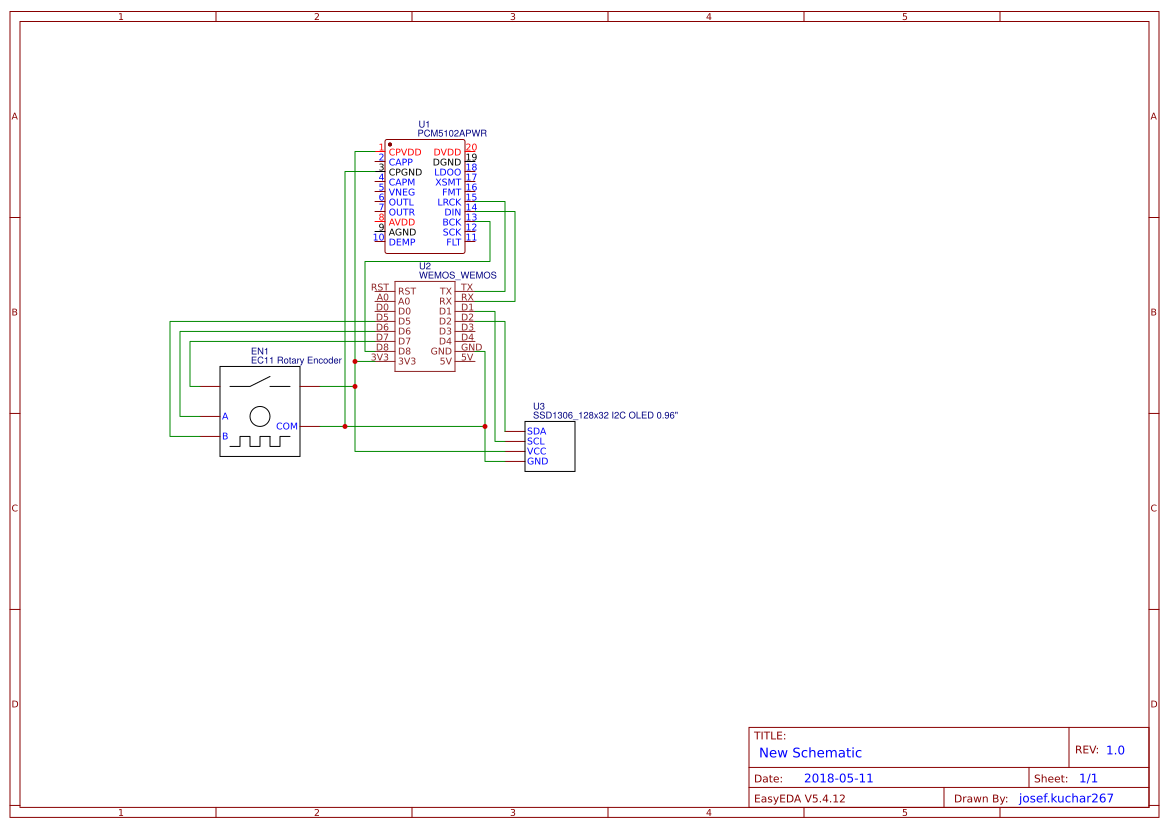Click the junction dot on the COM wire
The image size is (1169, 828).
pos(344,425)
